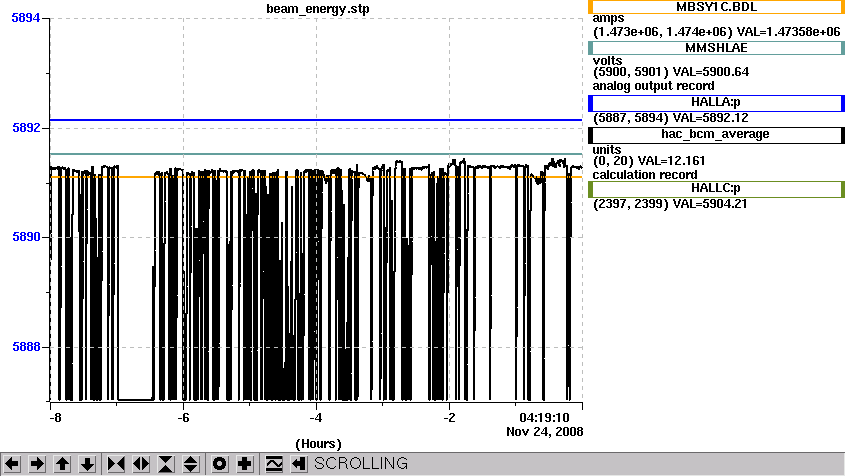Screen dimensions: 845x476
Task: Click the VAL=5904.21 value for HALLC:p
Action: coord(710,204)
